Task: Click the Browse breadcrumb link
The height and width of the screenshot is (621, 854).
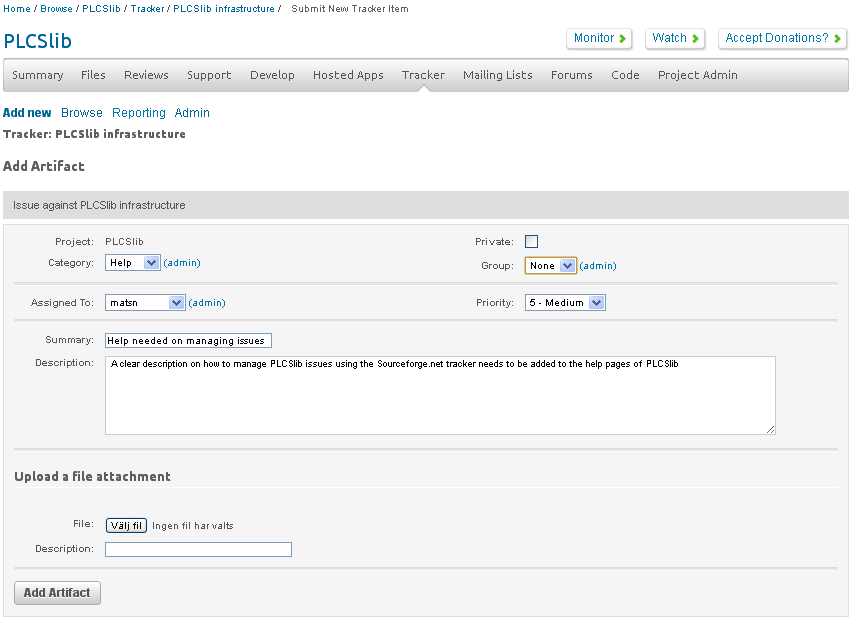Action: pos(56,9)
